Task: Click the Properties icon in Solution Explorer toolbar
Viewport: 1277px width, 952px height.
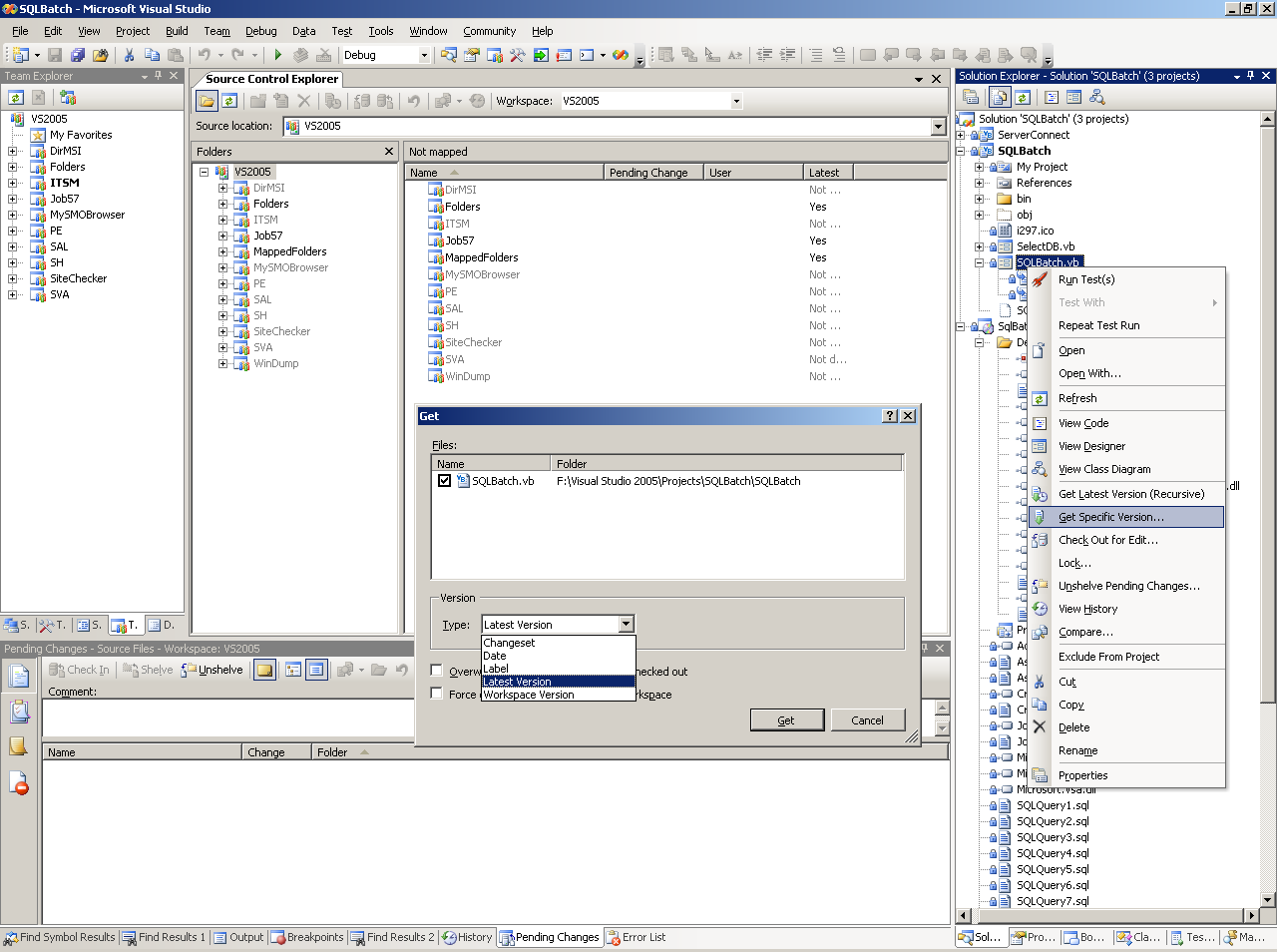Action: 971,97
